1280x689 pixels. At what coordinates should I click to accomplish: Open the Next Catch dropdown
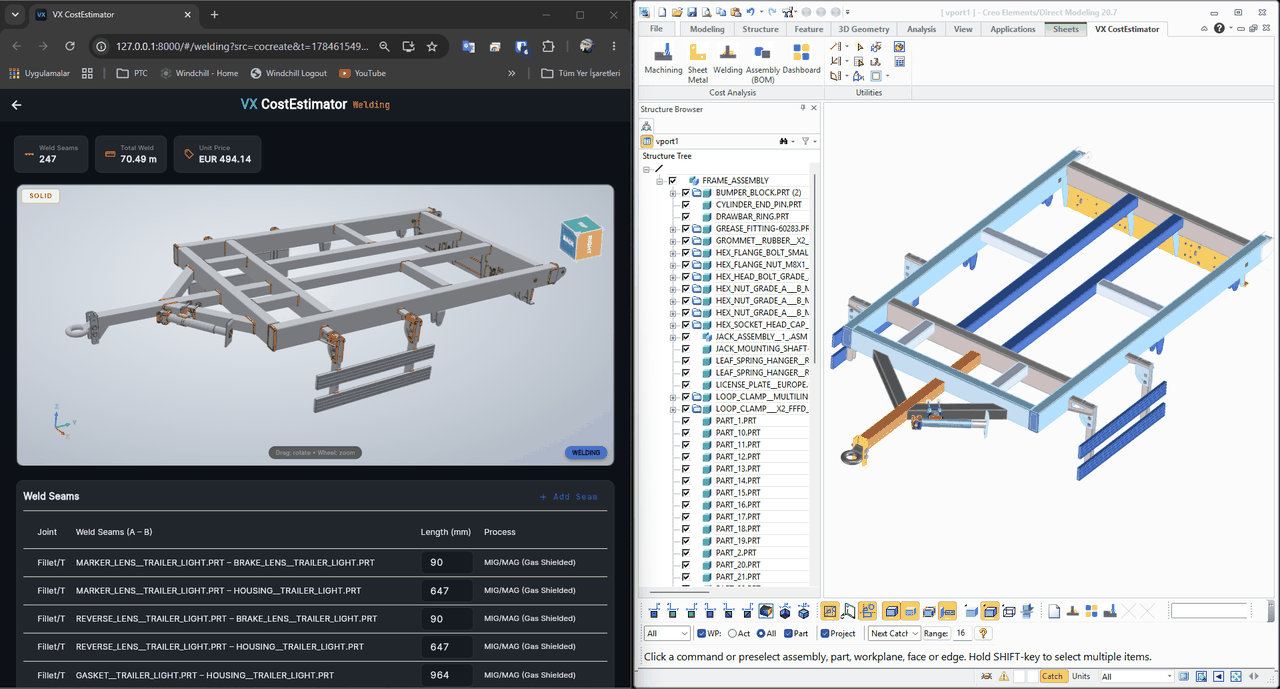(894, 633)
